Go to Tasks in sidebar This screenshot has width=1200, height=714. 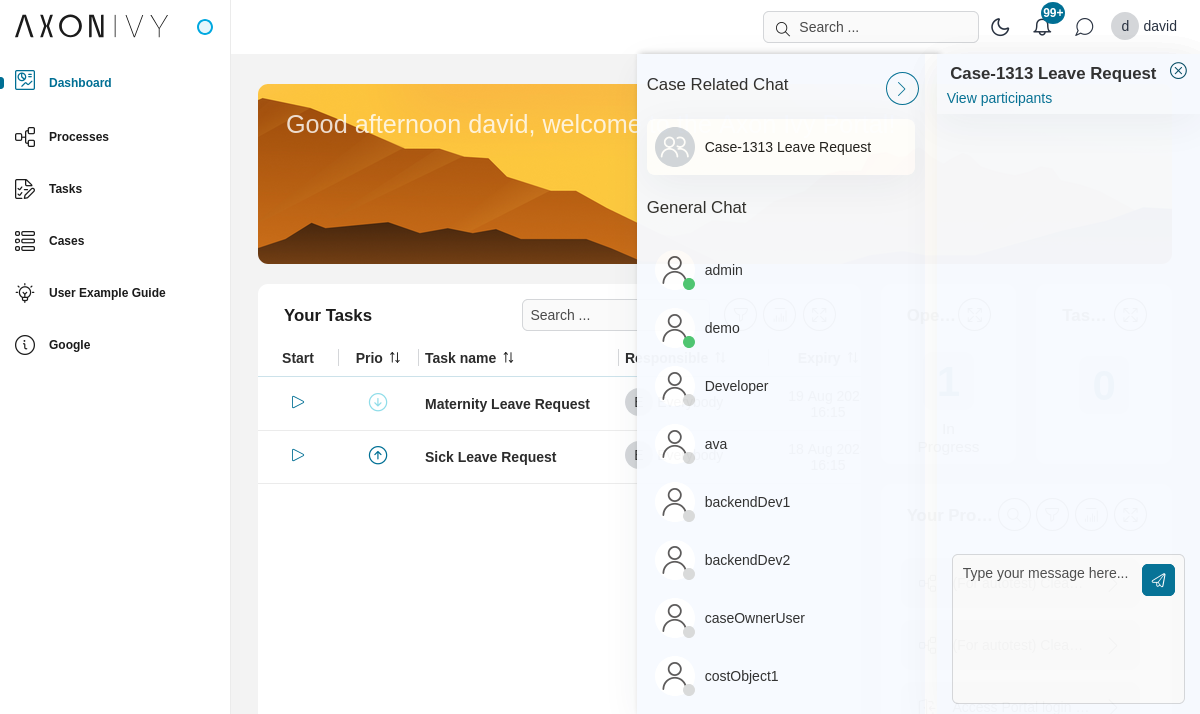click(65, 189)
